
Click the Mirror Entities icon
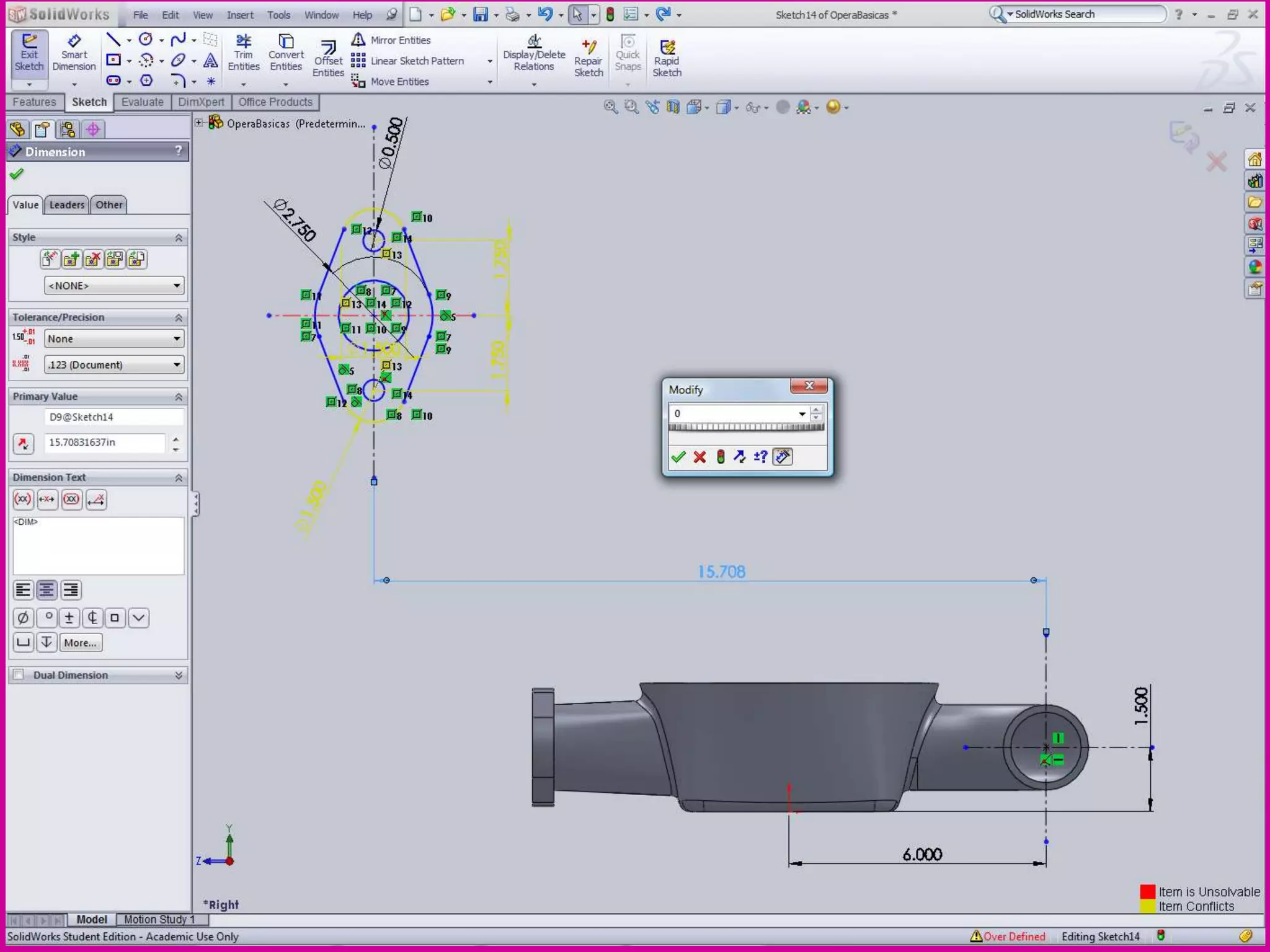(x=358, y=40)
